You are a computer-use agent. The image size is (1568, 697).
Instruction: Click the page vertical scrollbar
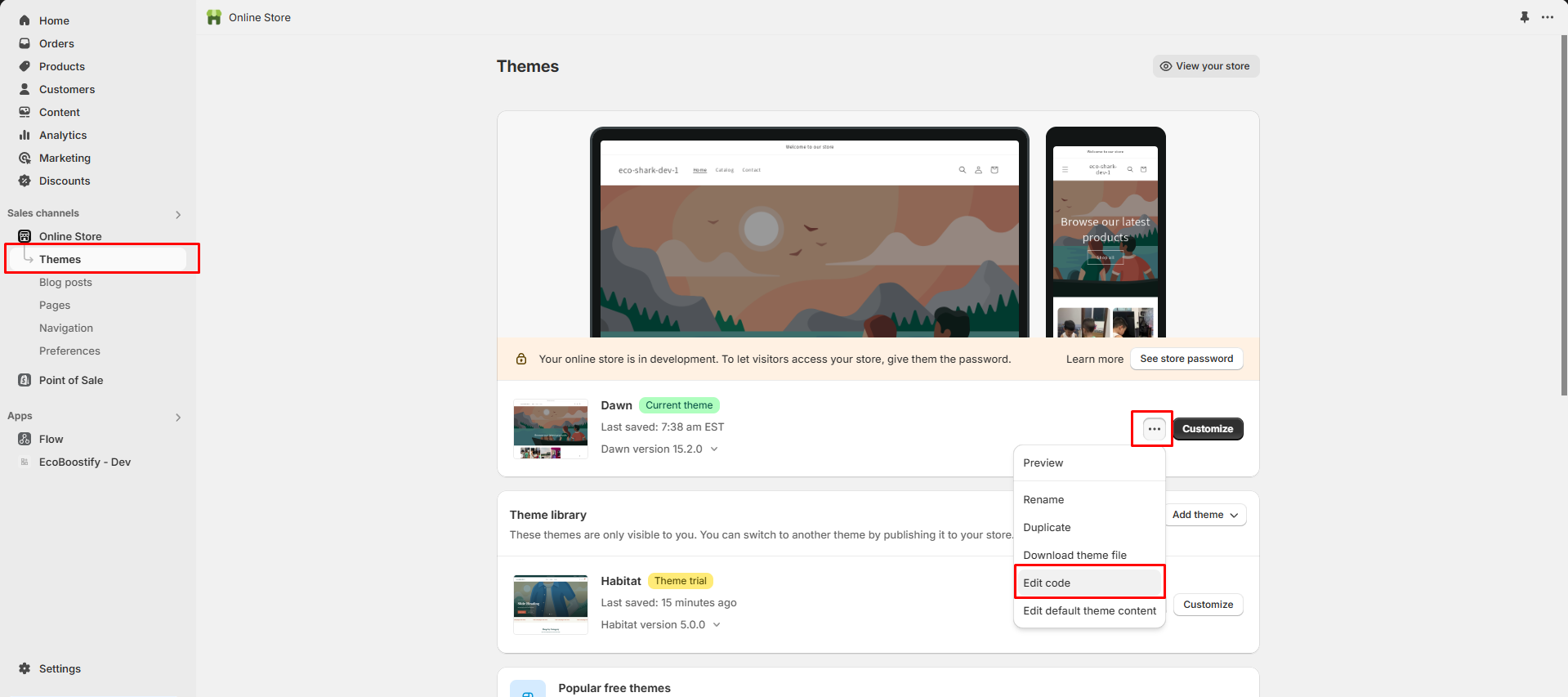1564,216
